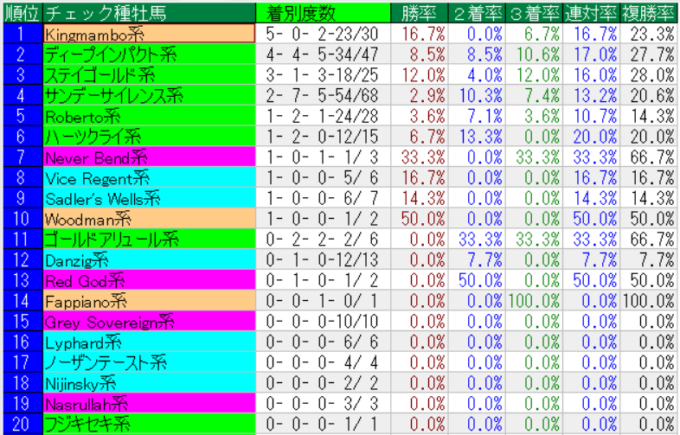Click the 順位 column header

click(20, 12)
